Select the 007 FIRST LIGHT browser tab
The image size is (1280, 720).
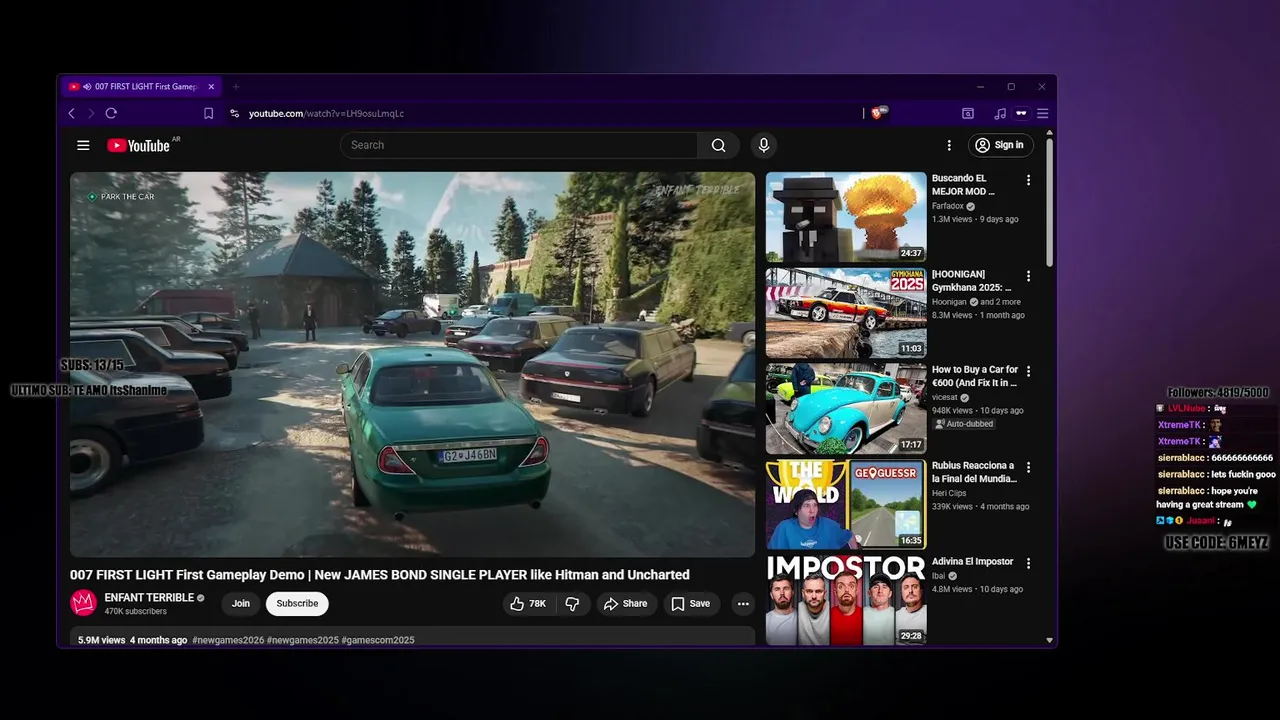pos(141,87)
